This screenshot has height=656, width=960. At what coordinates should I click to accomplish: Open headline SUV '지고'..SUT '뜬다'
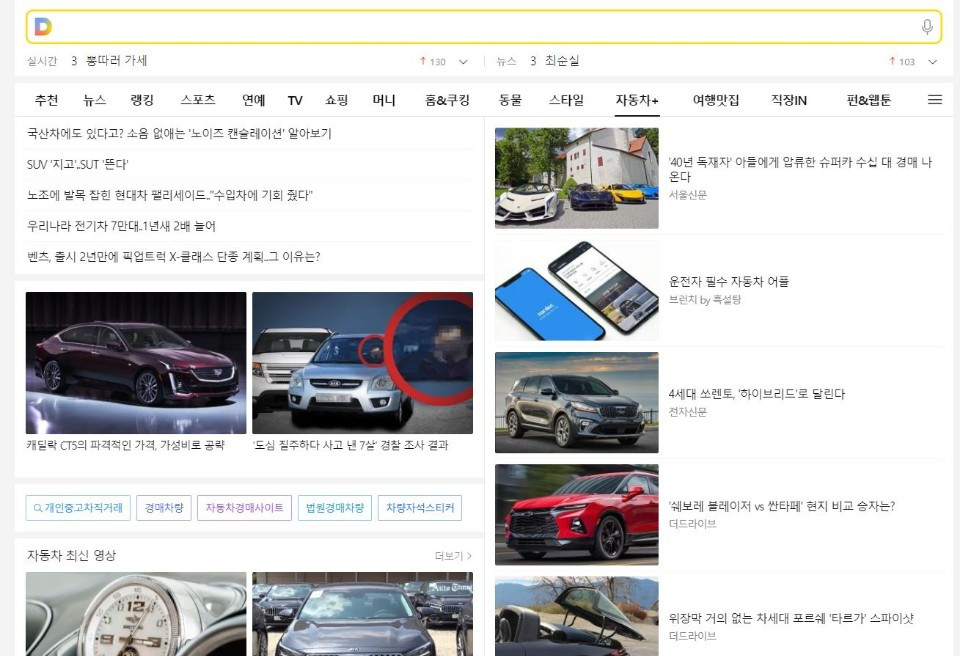pos(77,164)
